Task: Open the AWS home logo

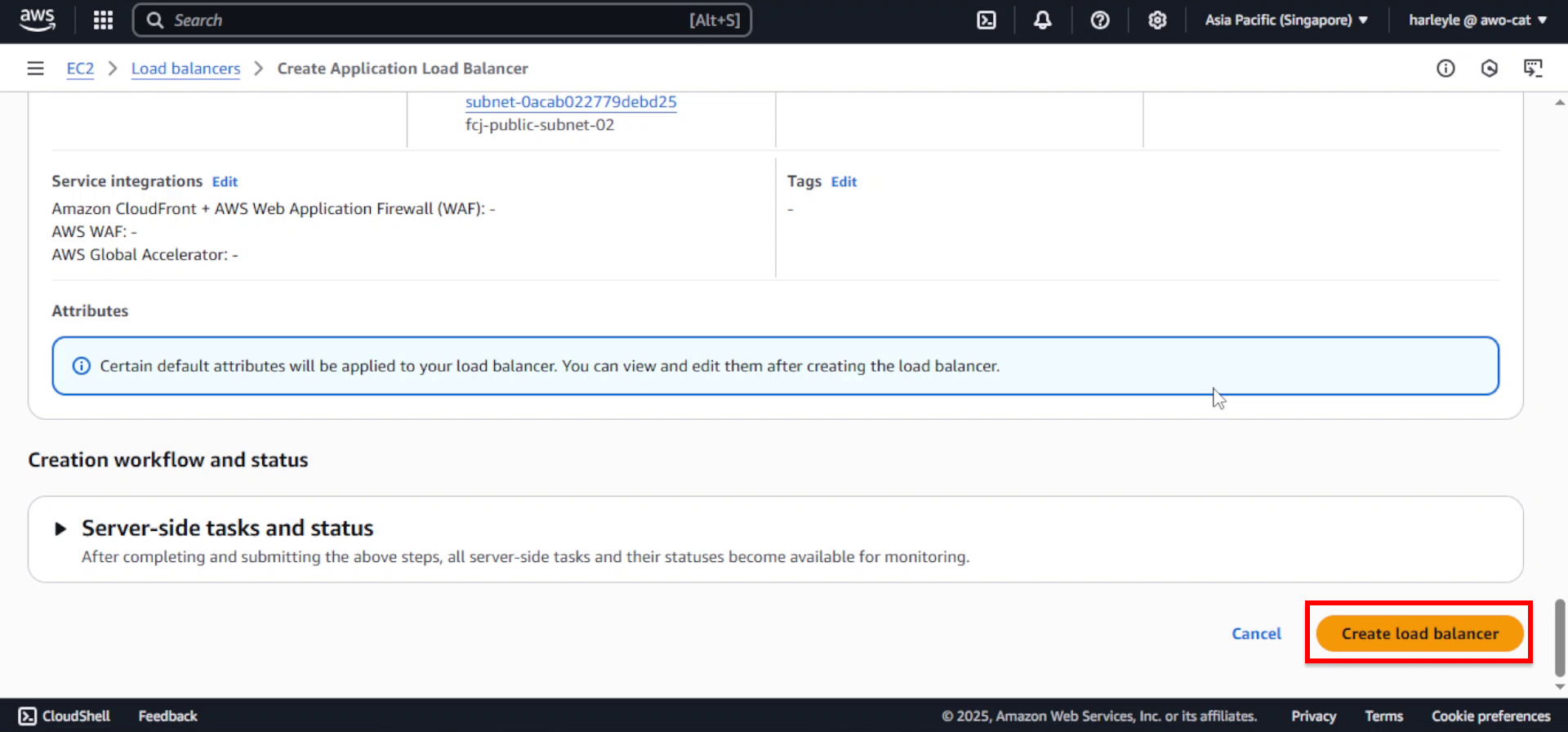Action: [38, 20]
